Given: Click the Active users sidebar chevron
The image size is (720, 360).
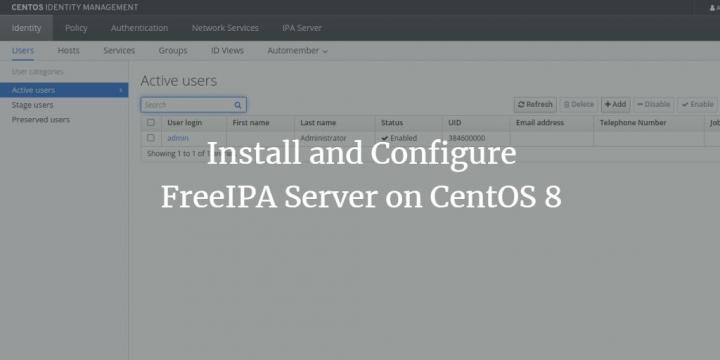Looking at the screenshot, I should (x=121, y=90).
